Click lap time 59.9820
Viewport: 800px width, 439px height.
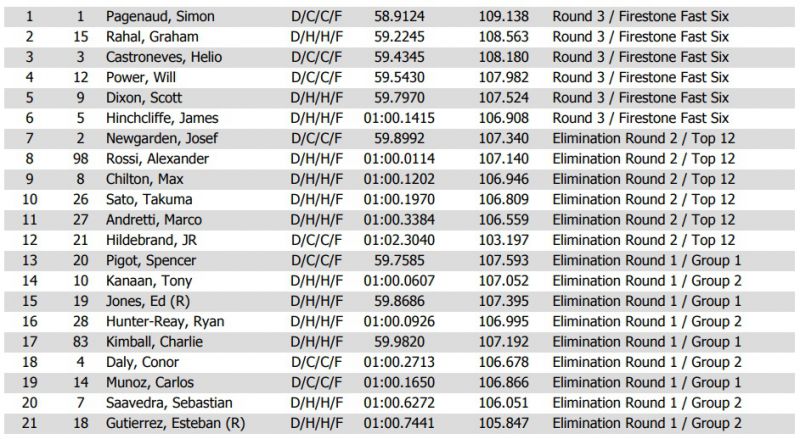(395, 341)
